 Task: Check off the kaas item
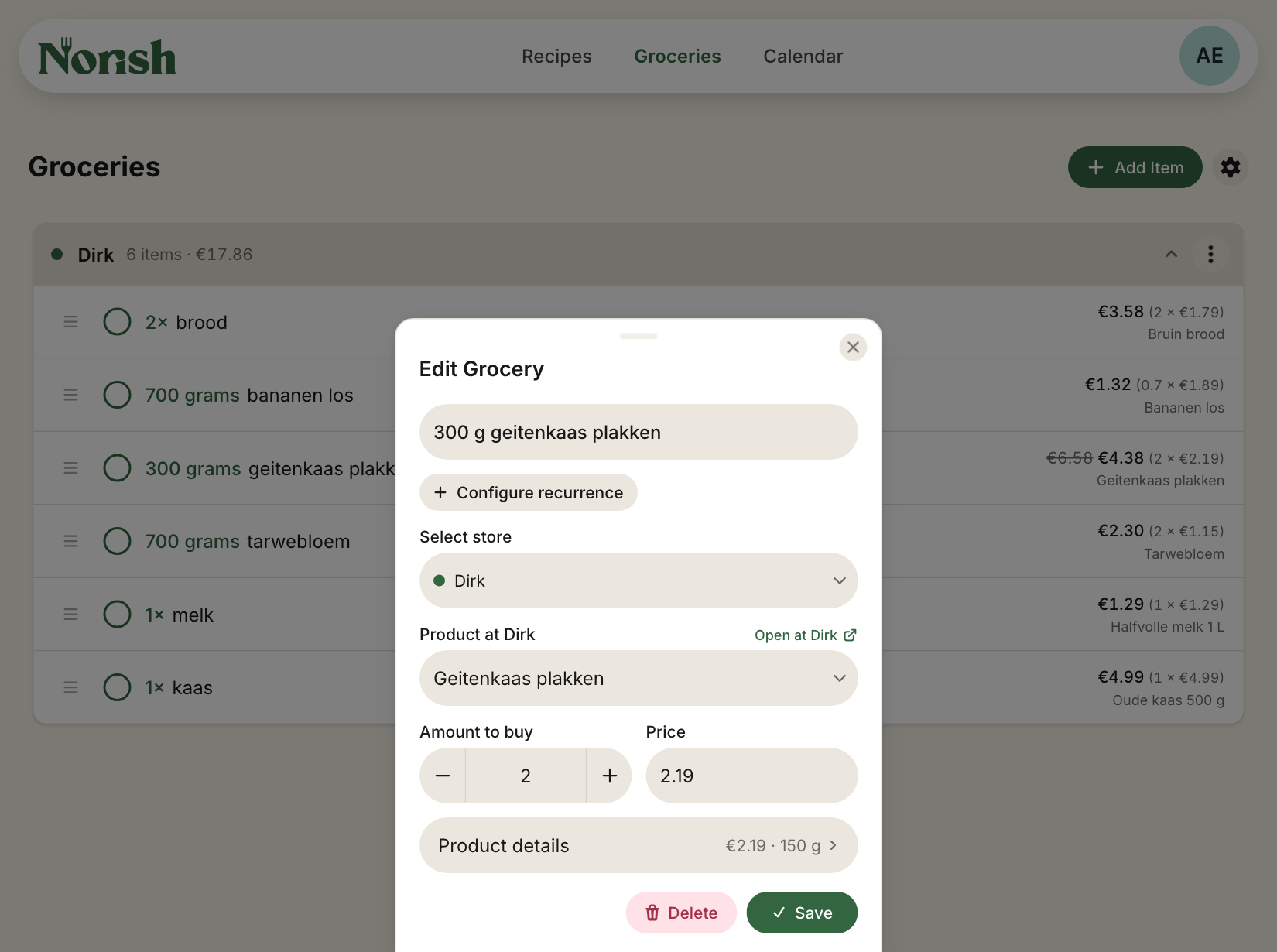[x=117, y=687]
